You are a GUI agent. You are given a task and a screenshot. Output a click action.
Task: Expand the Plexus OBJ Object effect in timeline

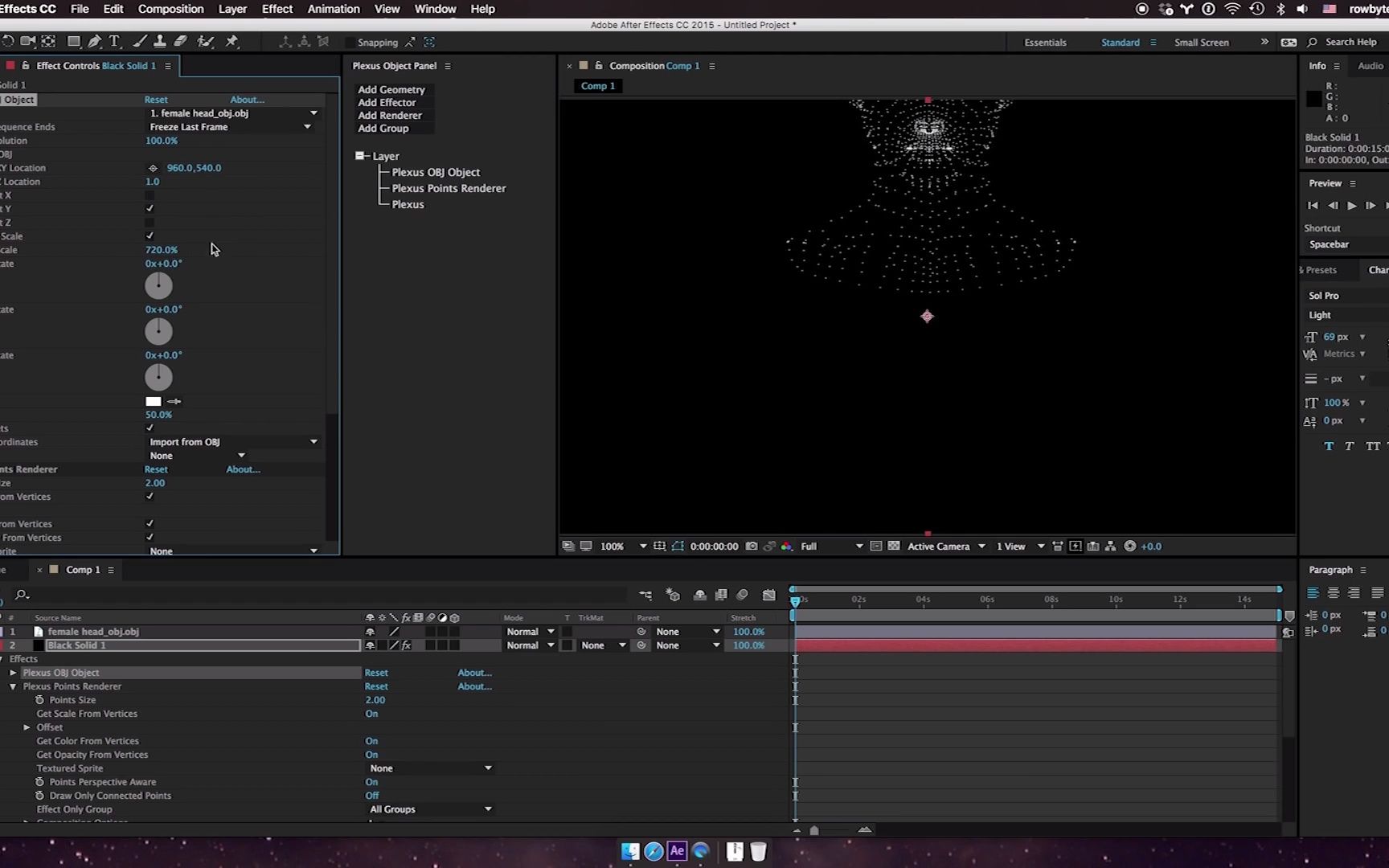coord(13,673)
